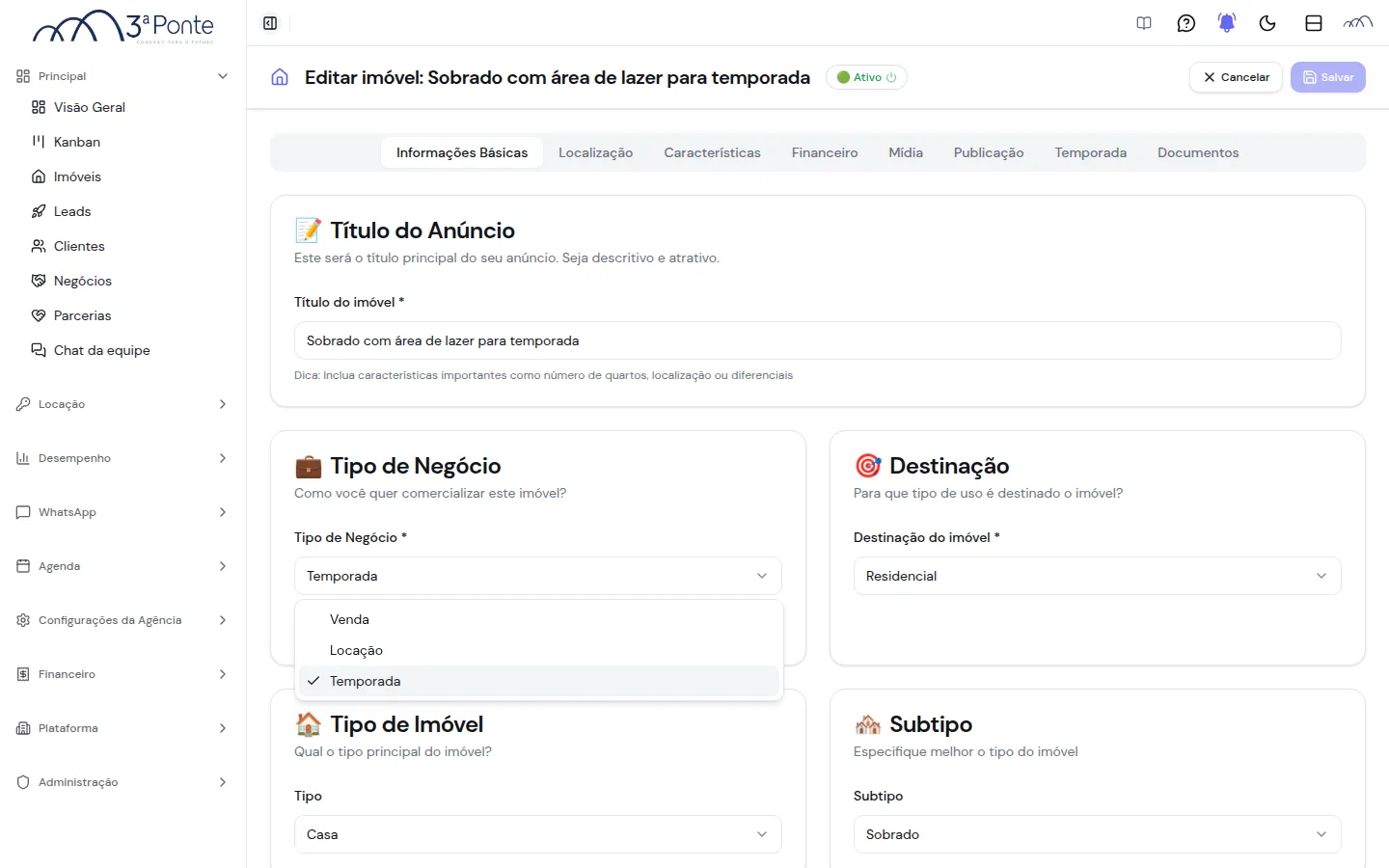The height and width of the screenshot is (868, 1389).
Task: Open notifications bell icon
Action: pos(1227,23)
